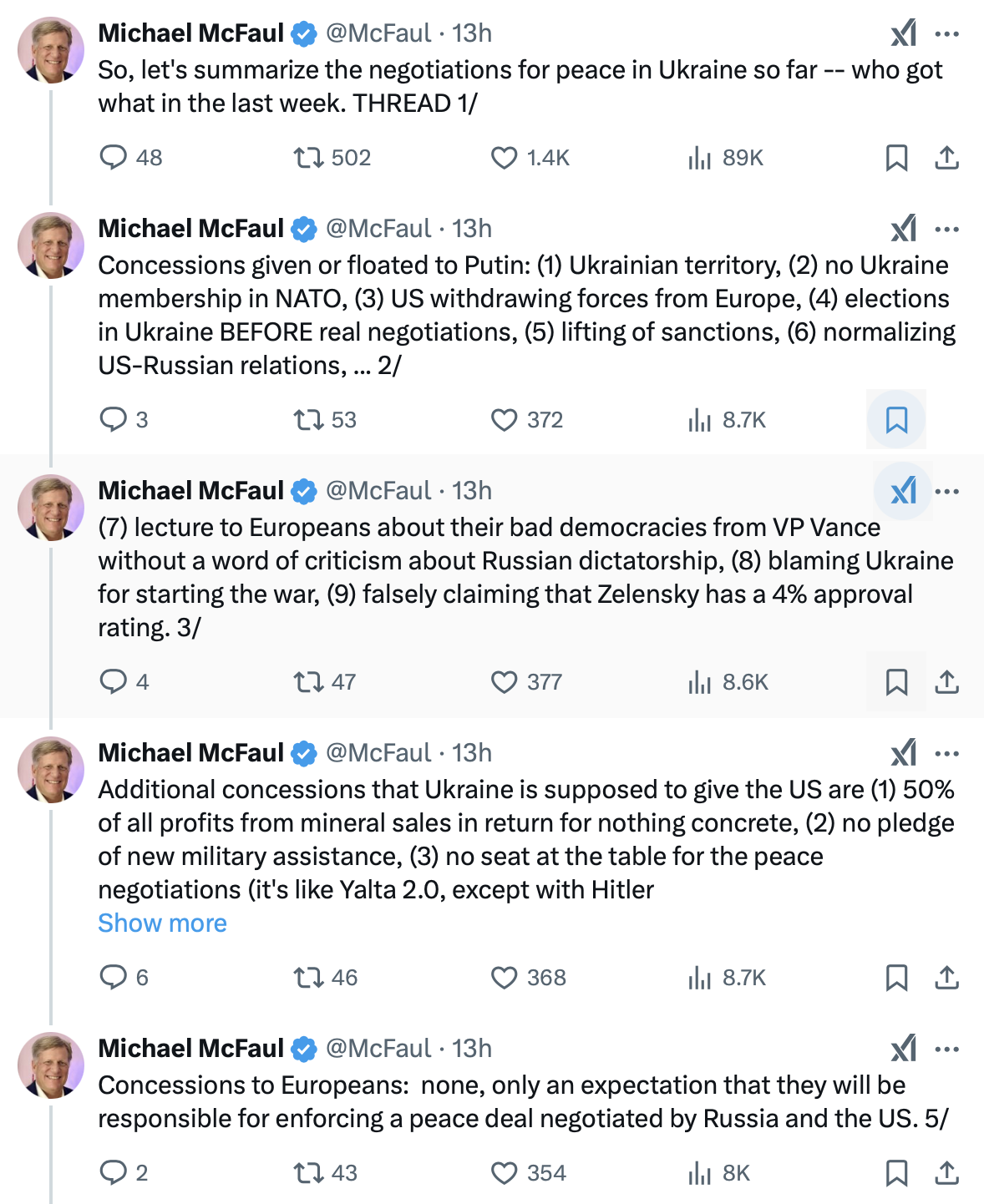
Task: Repost the VP Vance lecture tweet
Action: (308, 682)
